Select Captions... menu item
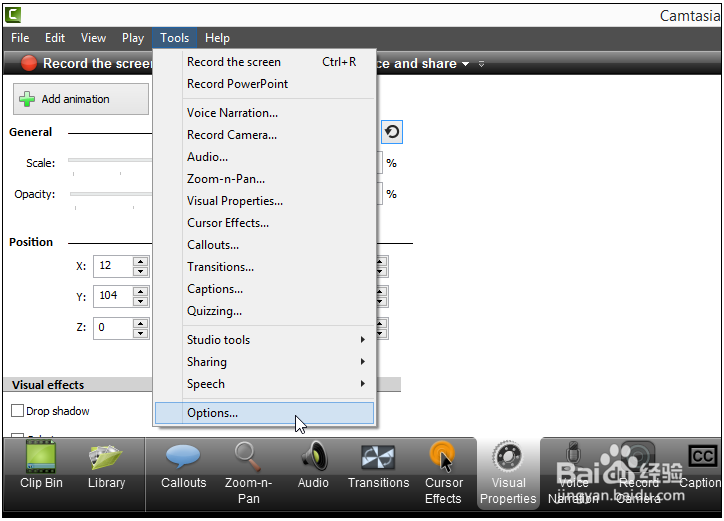 coord(265,289)
